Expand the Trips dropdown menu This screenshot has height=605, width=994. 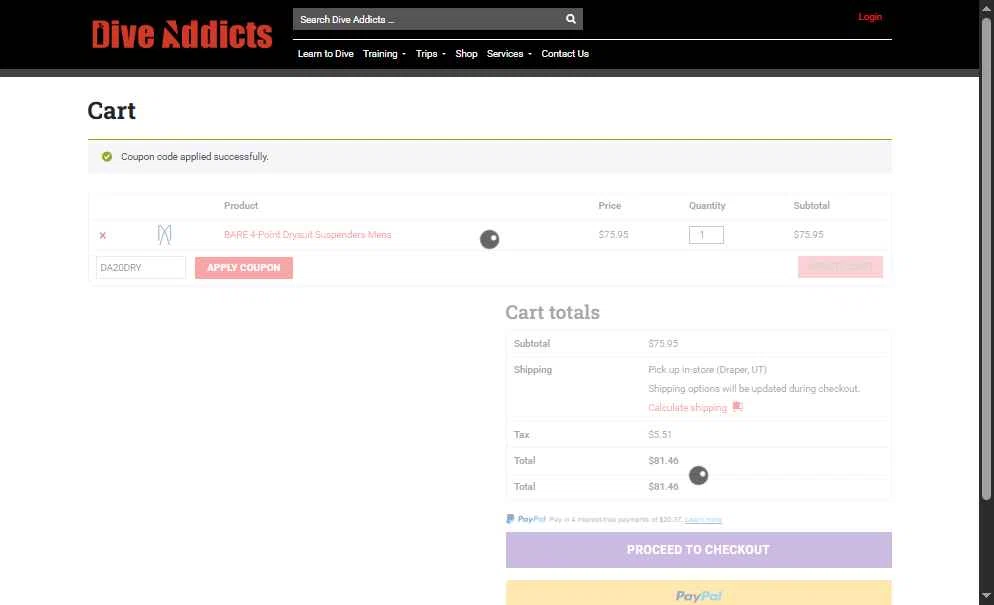pos(430,54)
